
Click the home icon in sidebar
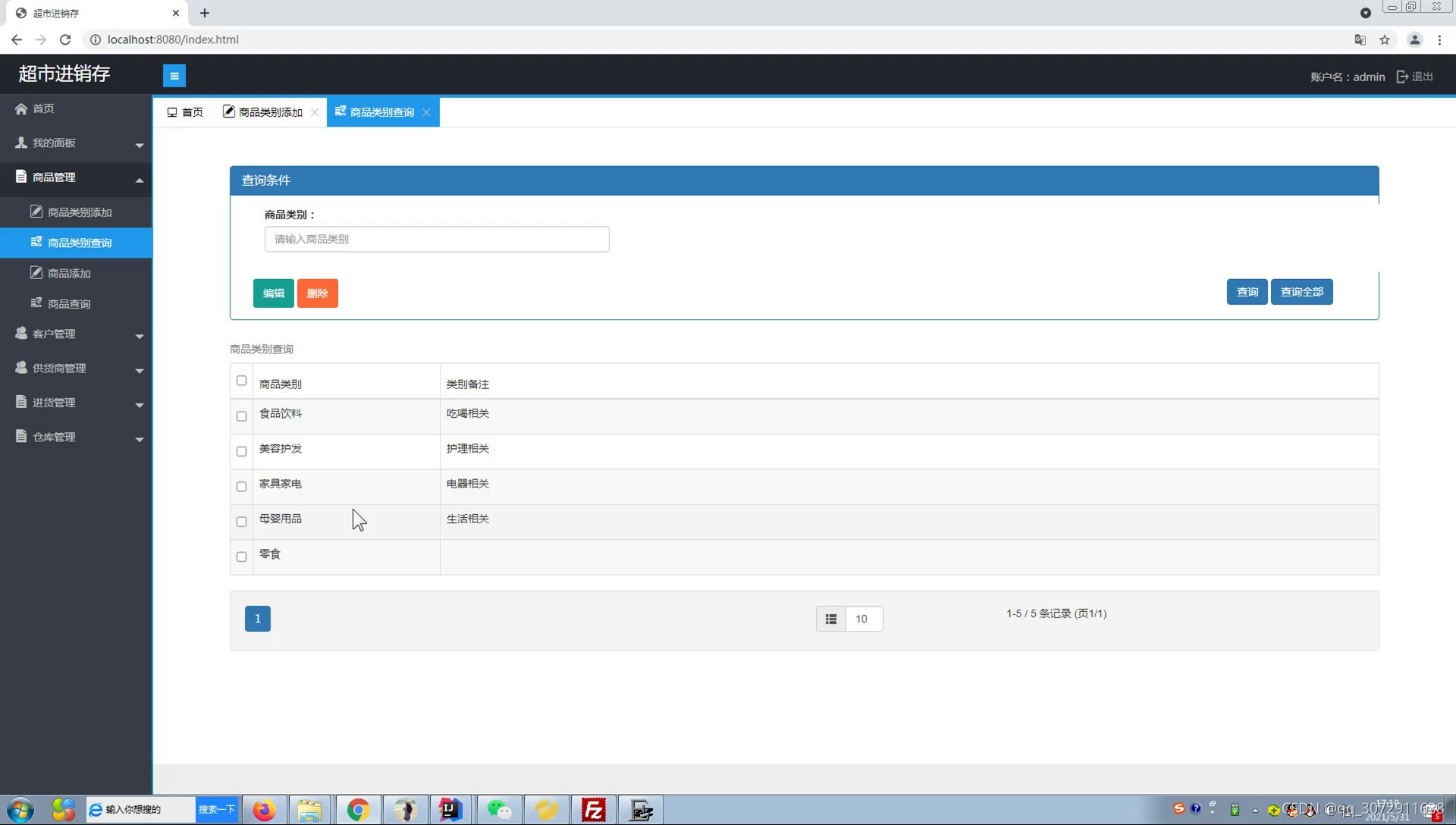(x=21, y=108)
